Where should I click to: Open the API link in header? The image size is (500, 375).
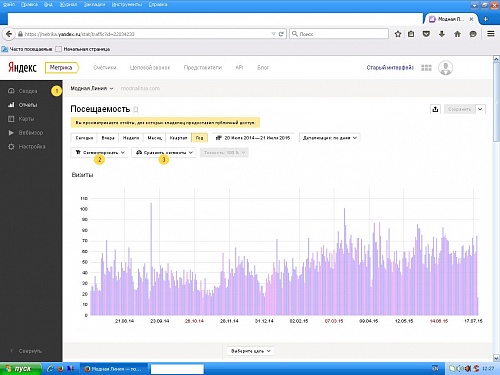coord(239,67)
